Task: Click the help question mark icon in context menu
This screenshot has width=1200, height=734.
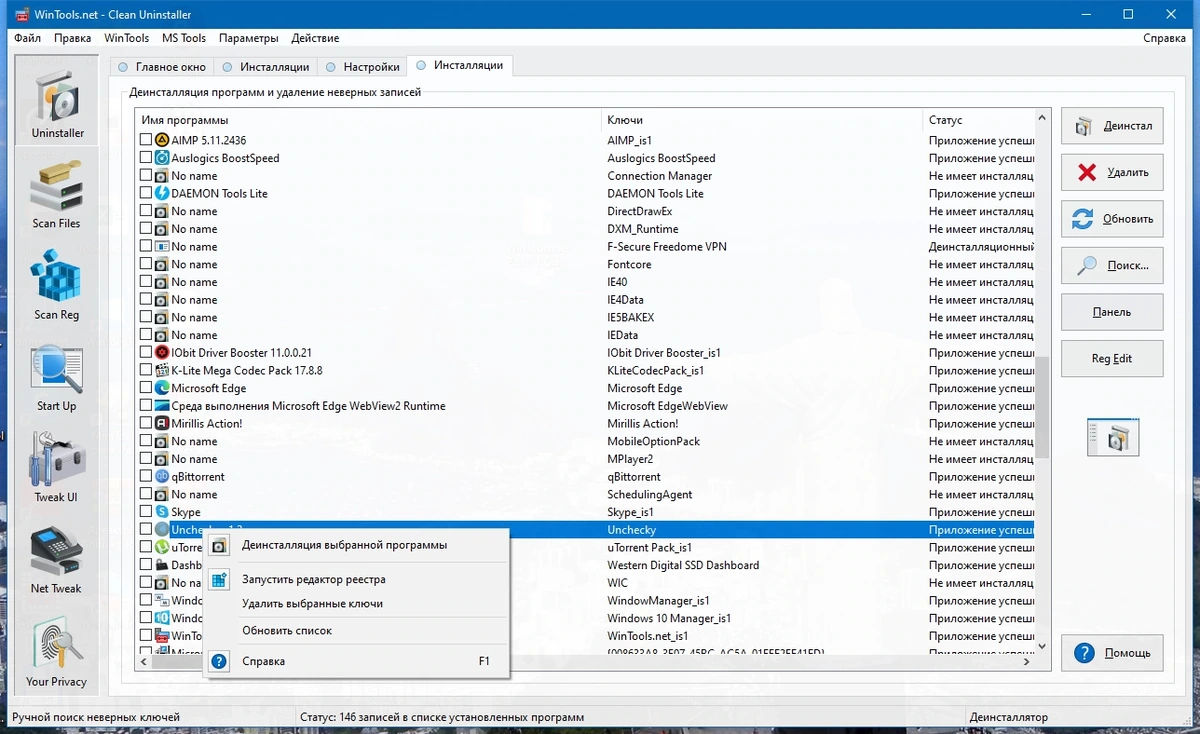Action: (x=221, y=661)
